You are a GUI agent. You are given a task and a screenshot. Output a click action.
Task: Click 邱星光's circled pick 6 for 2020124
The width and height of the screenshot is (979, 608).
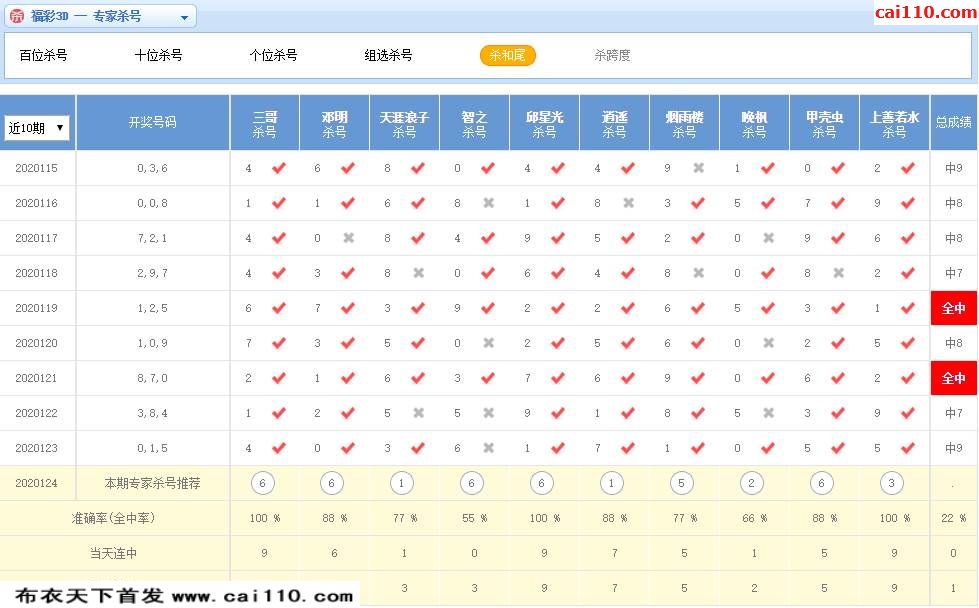[541, 483]
